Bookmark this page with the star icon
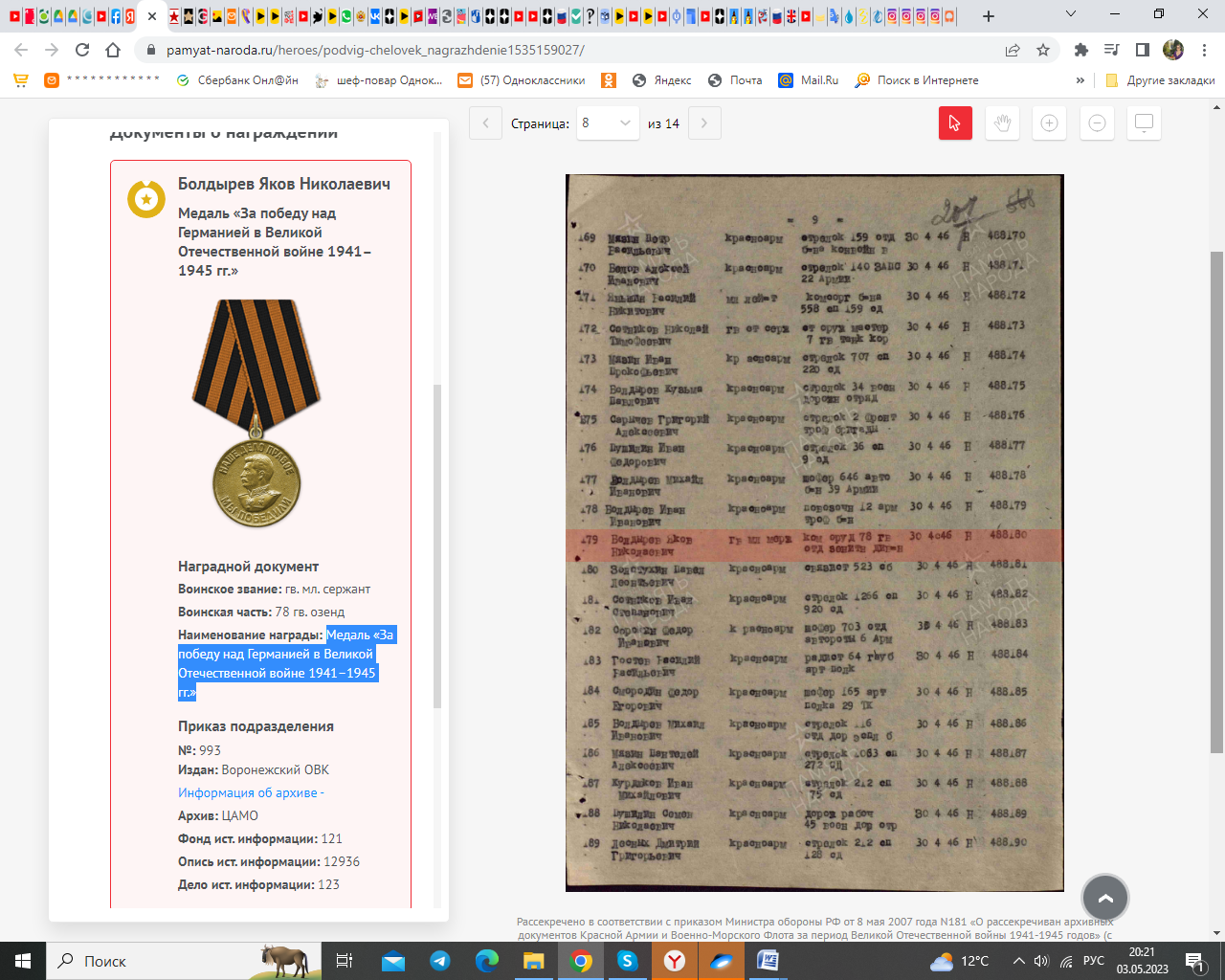The image size is (1225, 980). click(x=1043, y=50)
